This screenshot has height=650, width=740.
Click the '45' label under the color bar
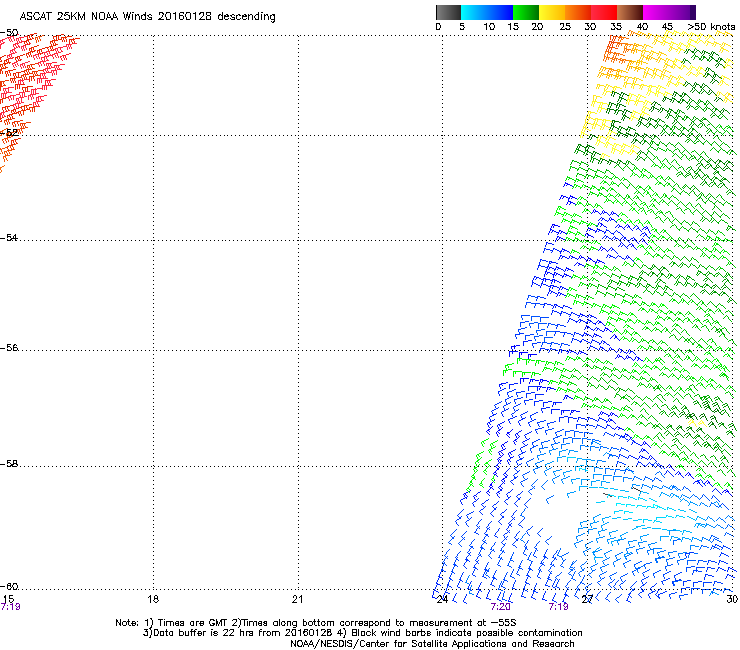click(x=667, y=27)
